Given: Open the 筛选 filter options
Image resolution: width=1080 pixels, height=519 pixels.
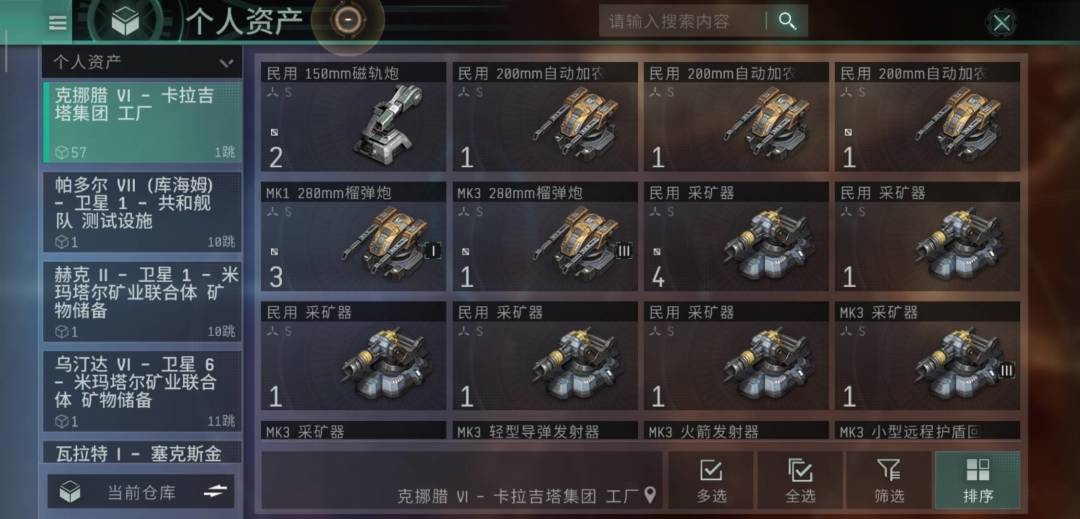Looking at the screenshot, I should click(x=889, y=480).
